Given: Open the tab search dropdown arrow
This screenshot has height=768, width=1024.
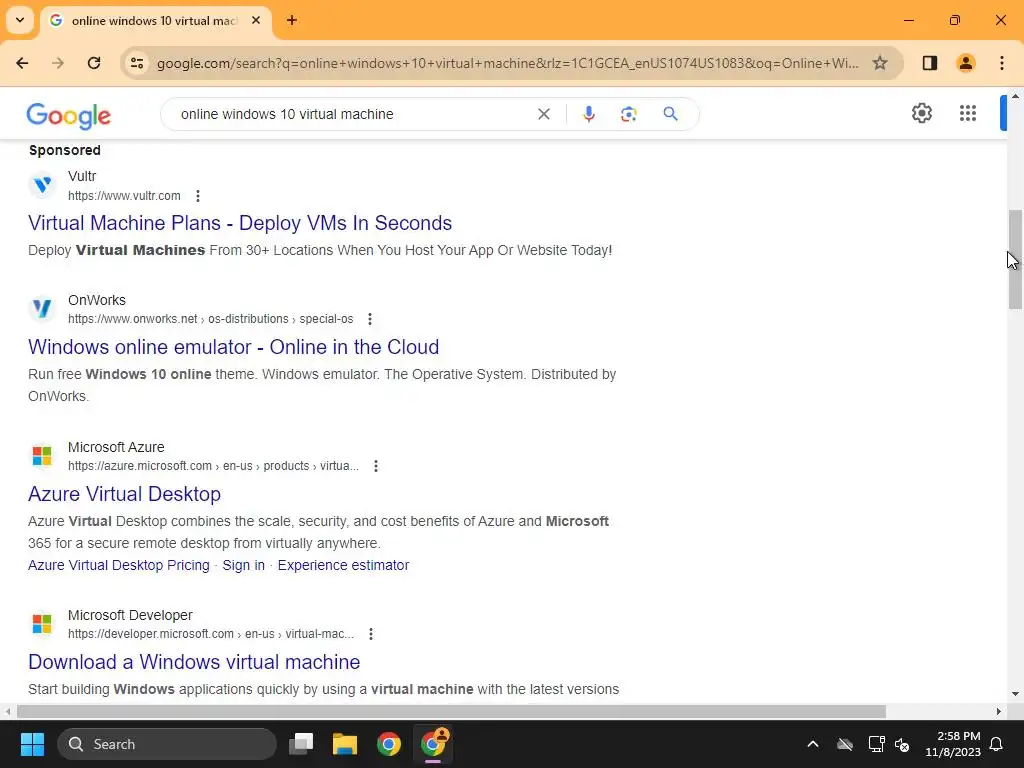Looking at the screenshot, I should (20, 20).
